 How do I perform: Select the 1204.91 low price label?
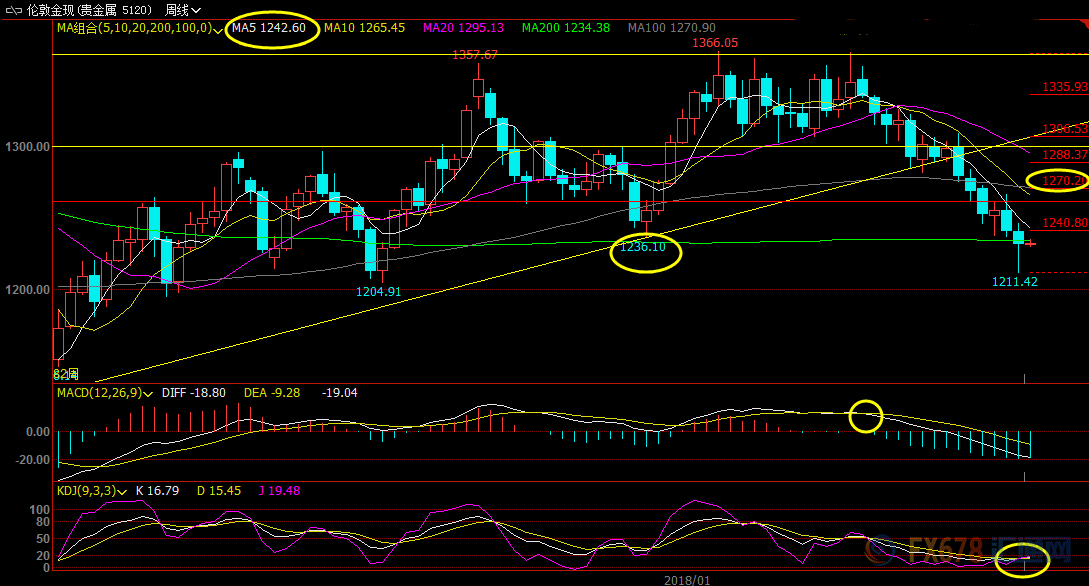[378, 292]
